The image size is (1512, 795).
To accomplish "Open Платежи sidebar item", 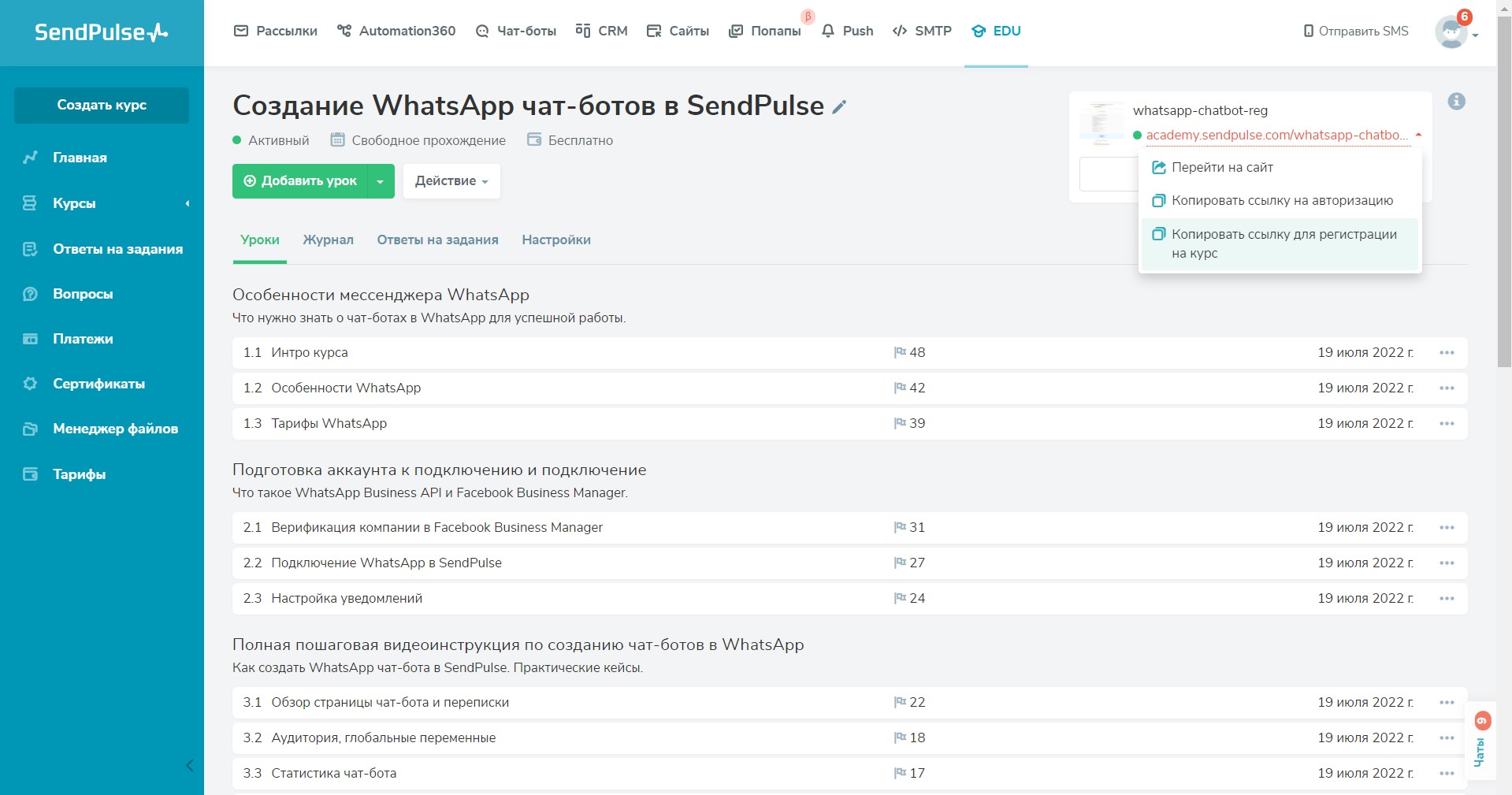I will click(83, 339).
